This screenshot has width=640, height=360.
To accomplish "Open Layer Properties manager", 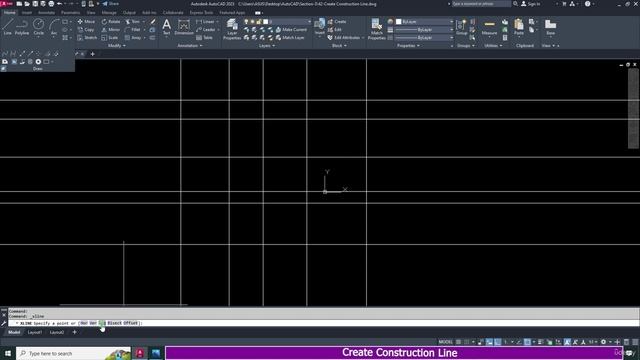I will (232, 29).
